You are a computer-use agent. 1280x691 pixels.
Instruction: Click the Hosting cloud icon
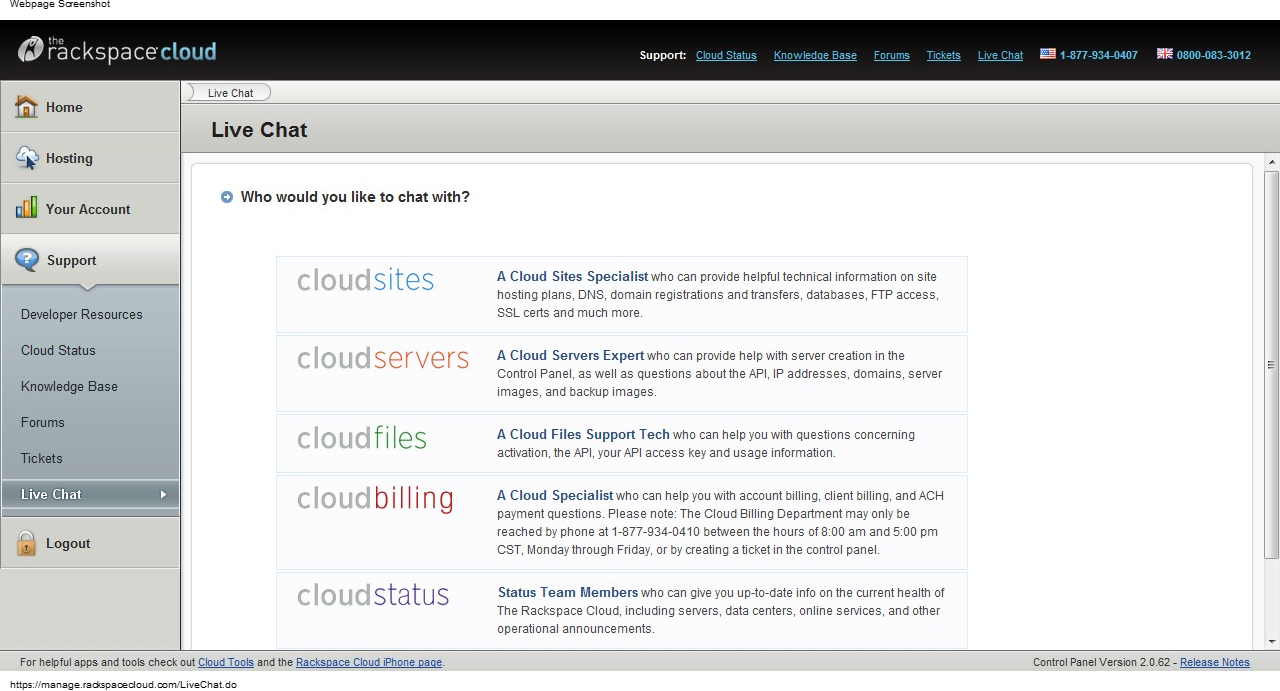[27, 158]
